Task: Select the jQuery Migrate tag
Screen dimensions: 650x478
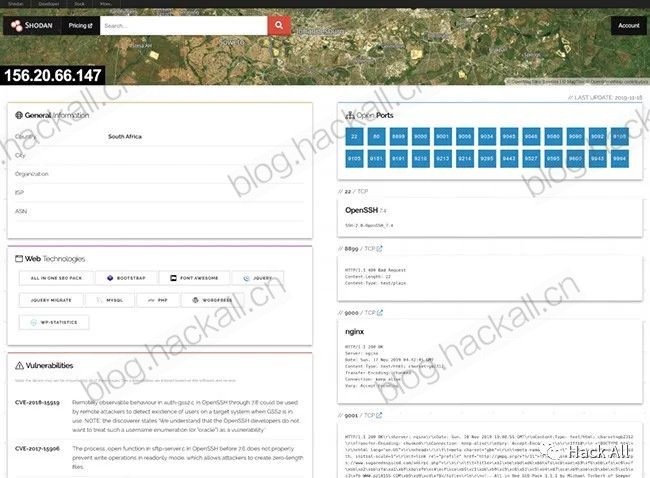Action: coord(51,300)
